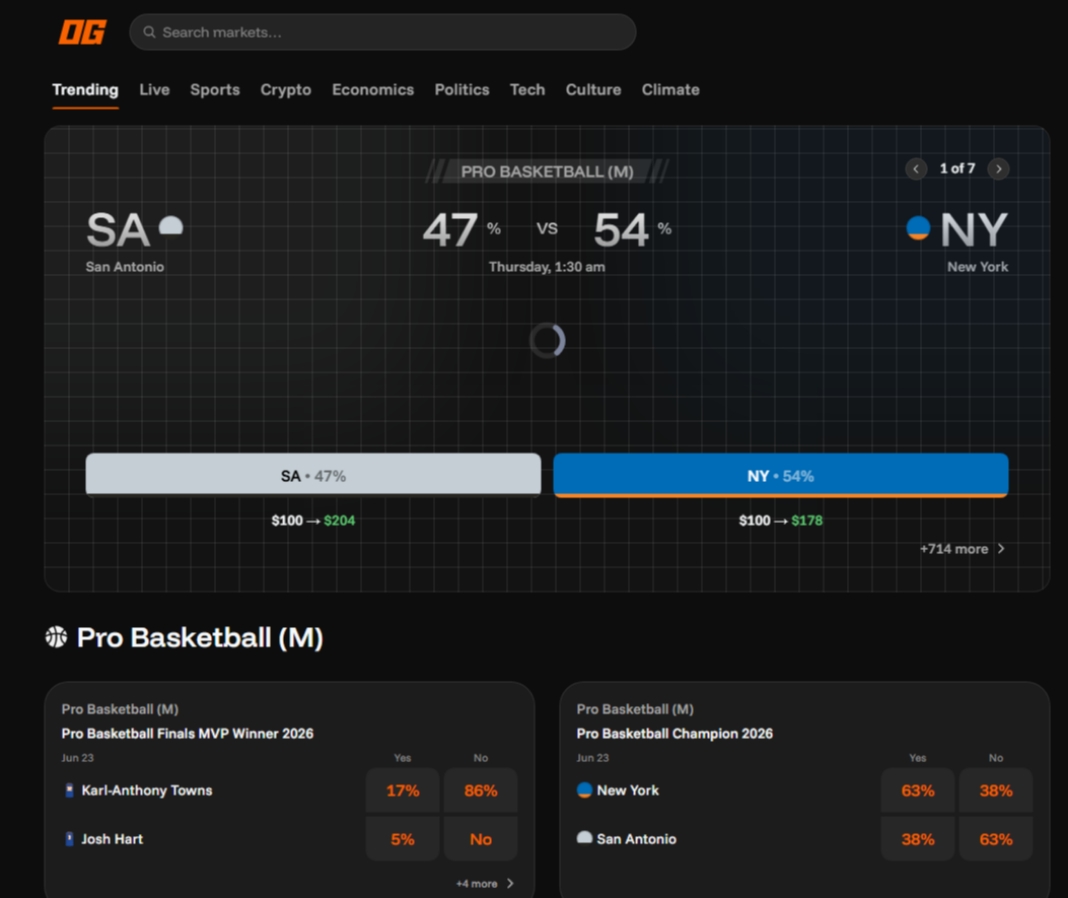Click the New York logo in Champion card

click(584, 790)
